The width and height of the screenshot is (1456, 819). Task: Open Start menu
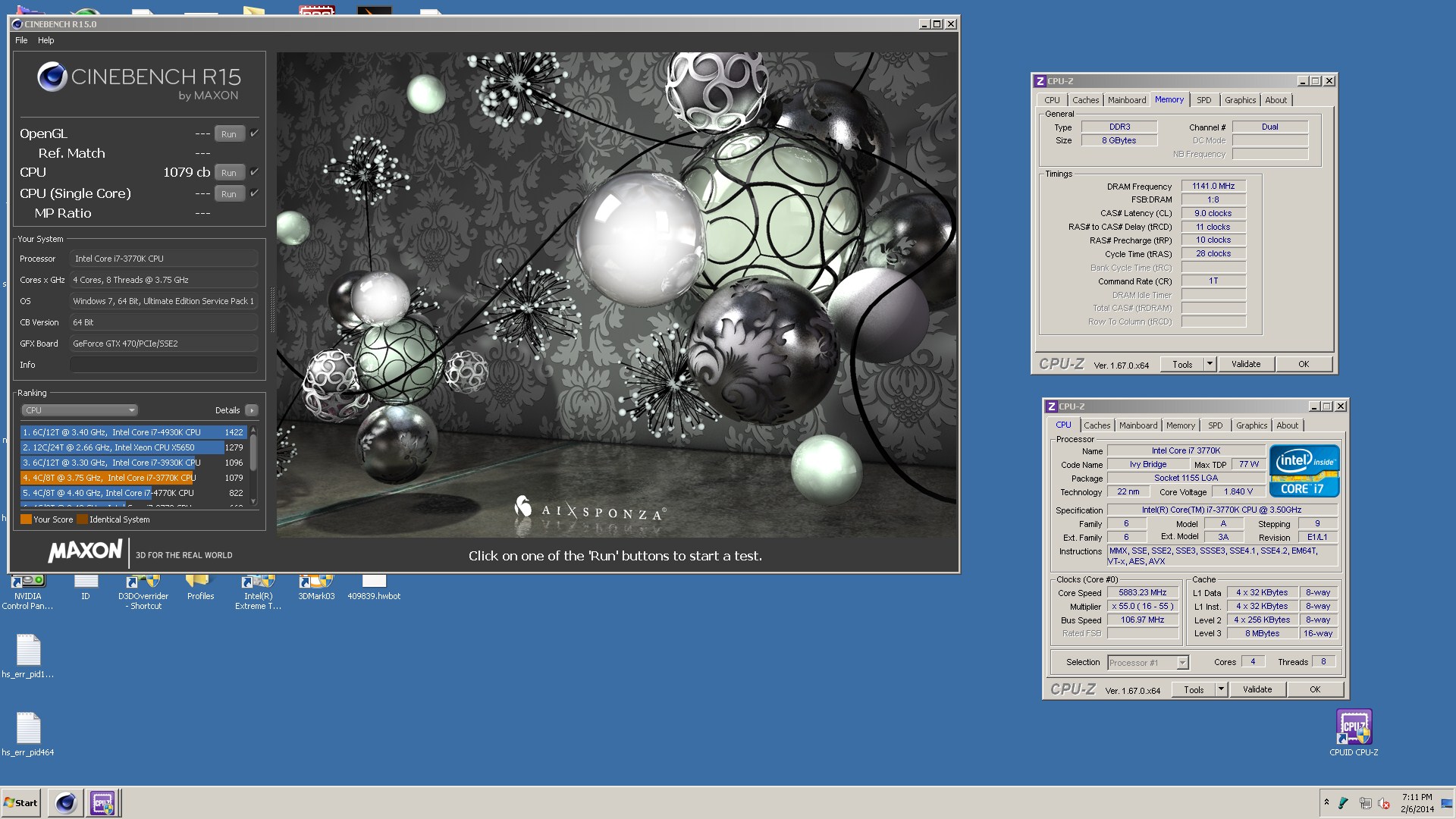coord(21,802)
